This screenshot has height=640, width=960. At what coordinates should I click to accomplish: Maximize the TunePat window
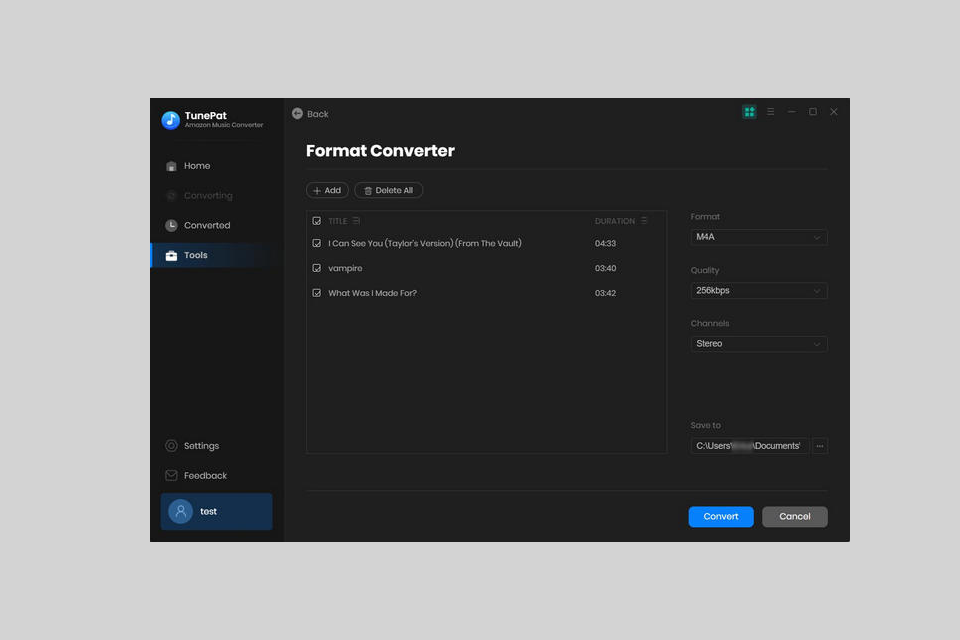click(x=813, y=111)
